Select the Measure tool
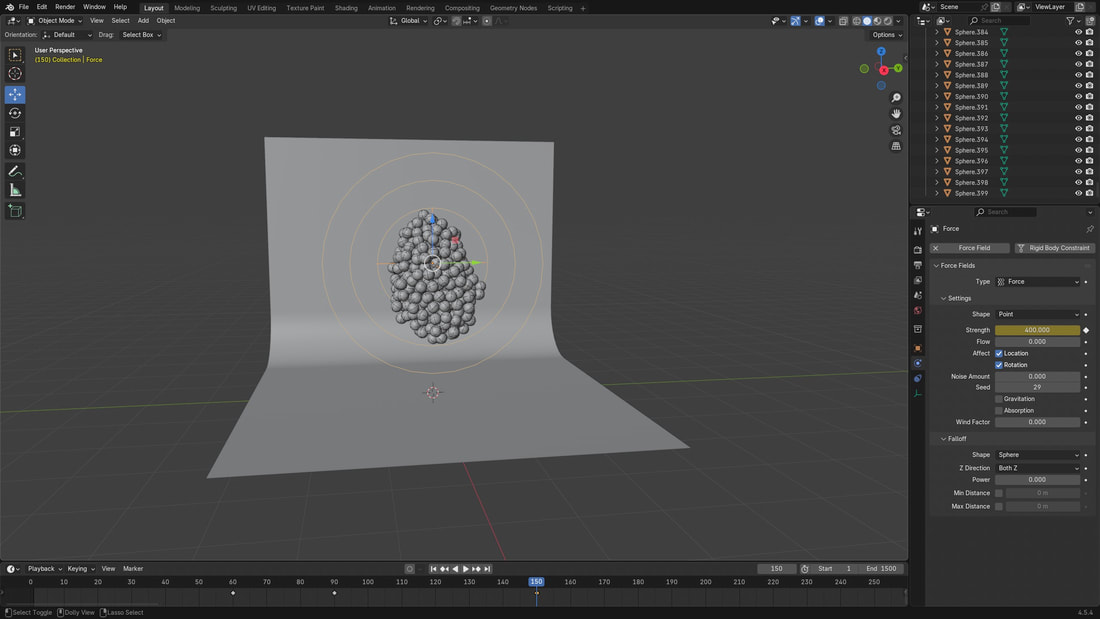 point(15,190)
